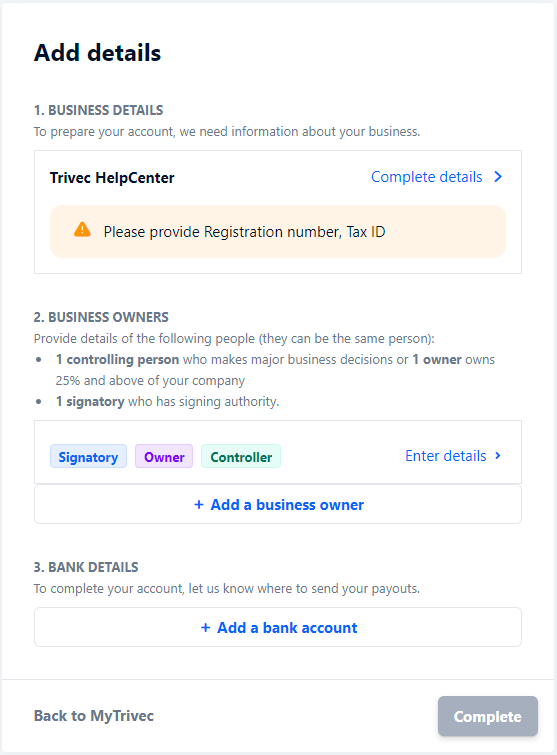Image resolution: width=557 pixels, height=755 pixels.
Task: Click the Business Details section heading
Action: pyautogui.click(x=98, y=110)
